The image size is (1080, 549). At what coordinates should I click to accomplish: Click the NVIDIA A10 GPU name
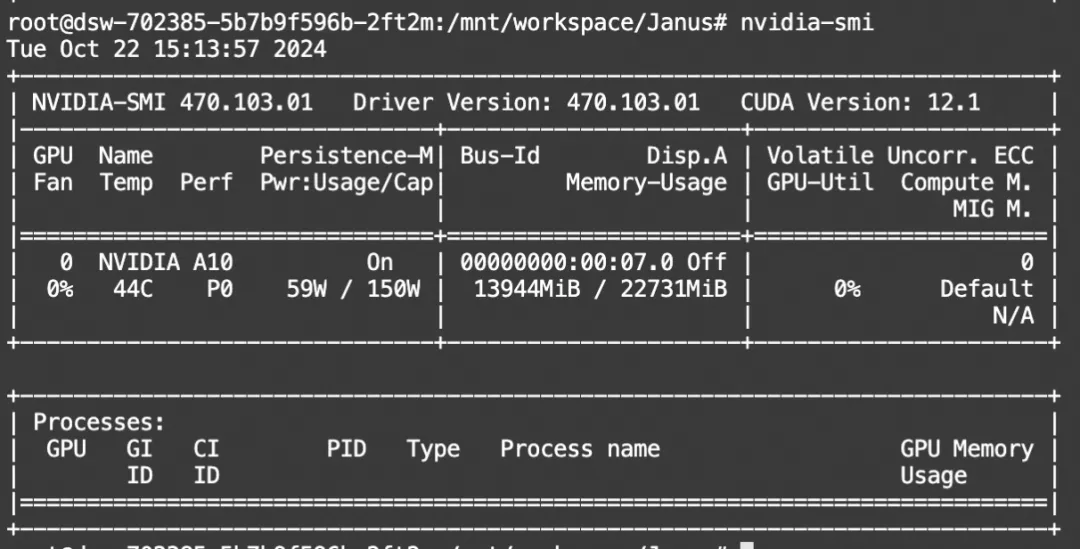166,263
